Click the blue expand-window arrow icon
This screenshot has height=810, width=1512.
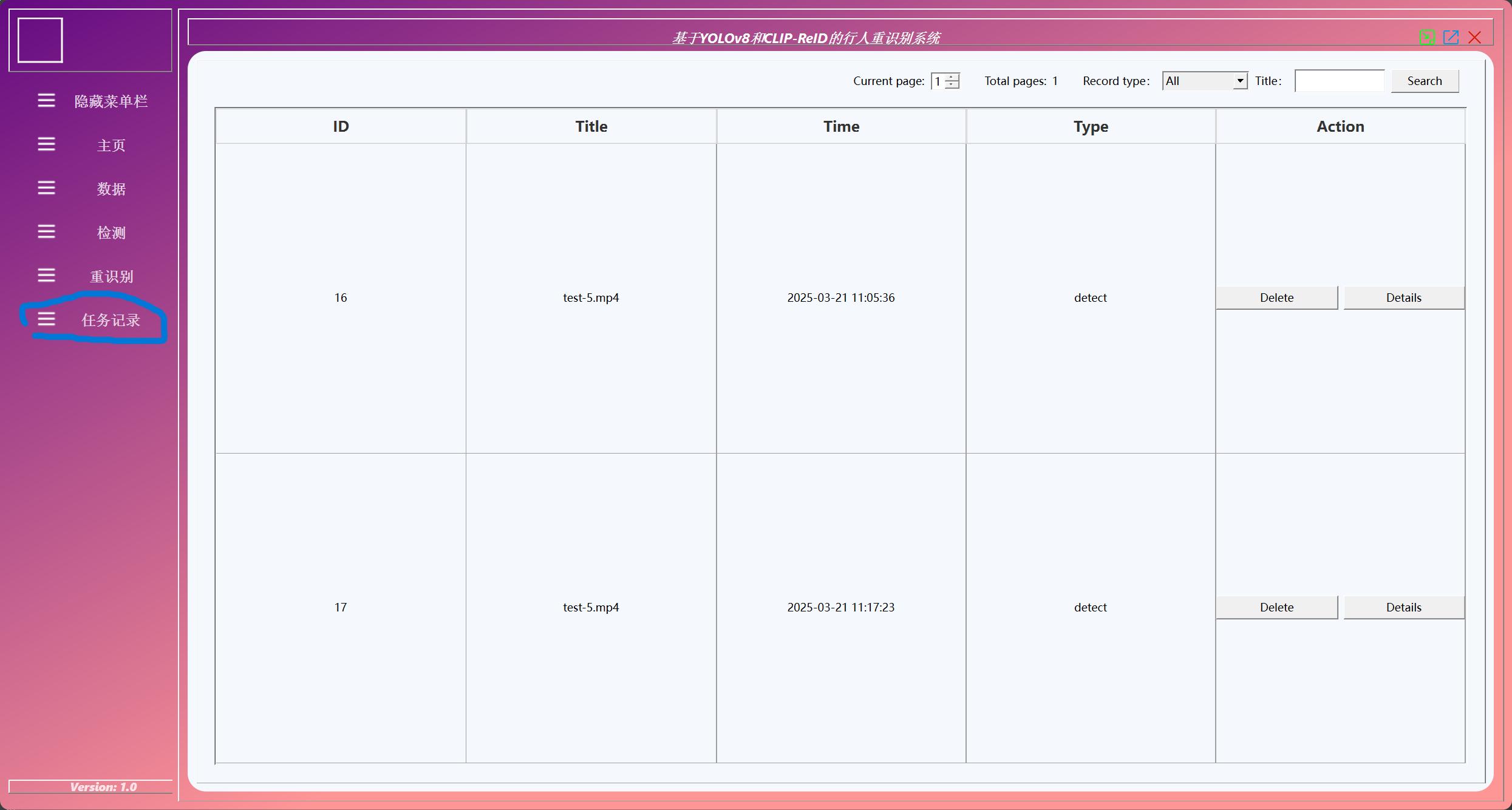(x=1451, y=37)
